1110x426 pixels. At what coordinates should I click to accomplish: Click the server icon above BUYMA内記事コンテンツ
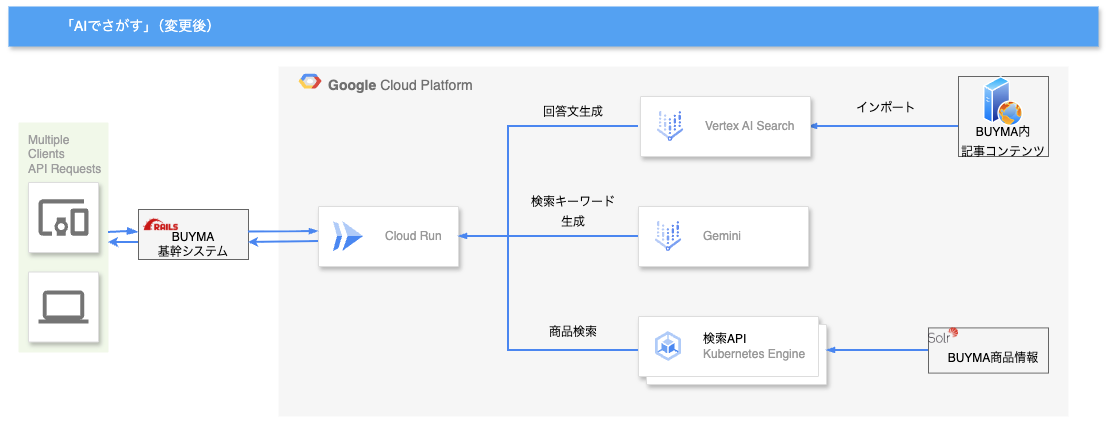1002,100
